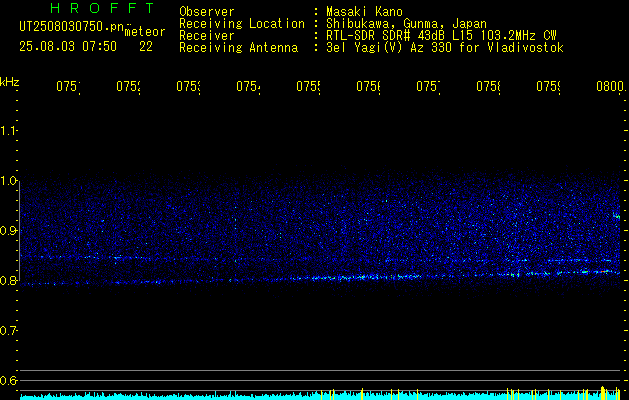Click Shibukawa, Gunma, Japan text
The height and width of the screenshot is (400, 629).
pyautogui.click(x=406, y=24)
